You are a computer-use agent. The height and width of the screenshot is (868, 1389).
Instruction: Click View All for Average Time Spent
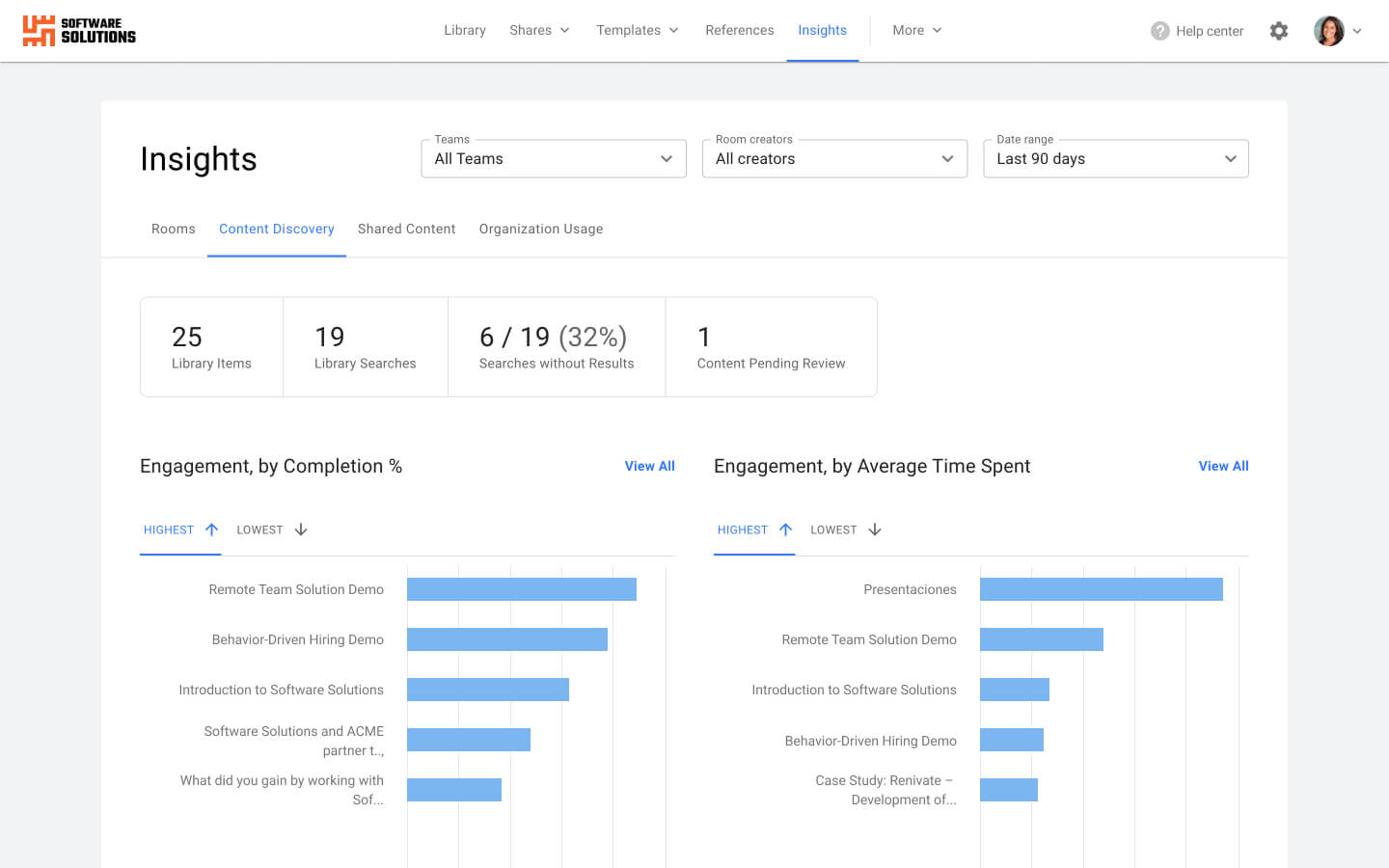pos(1223,466)
